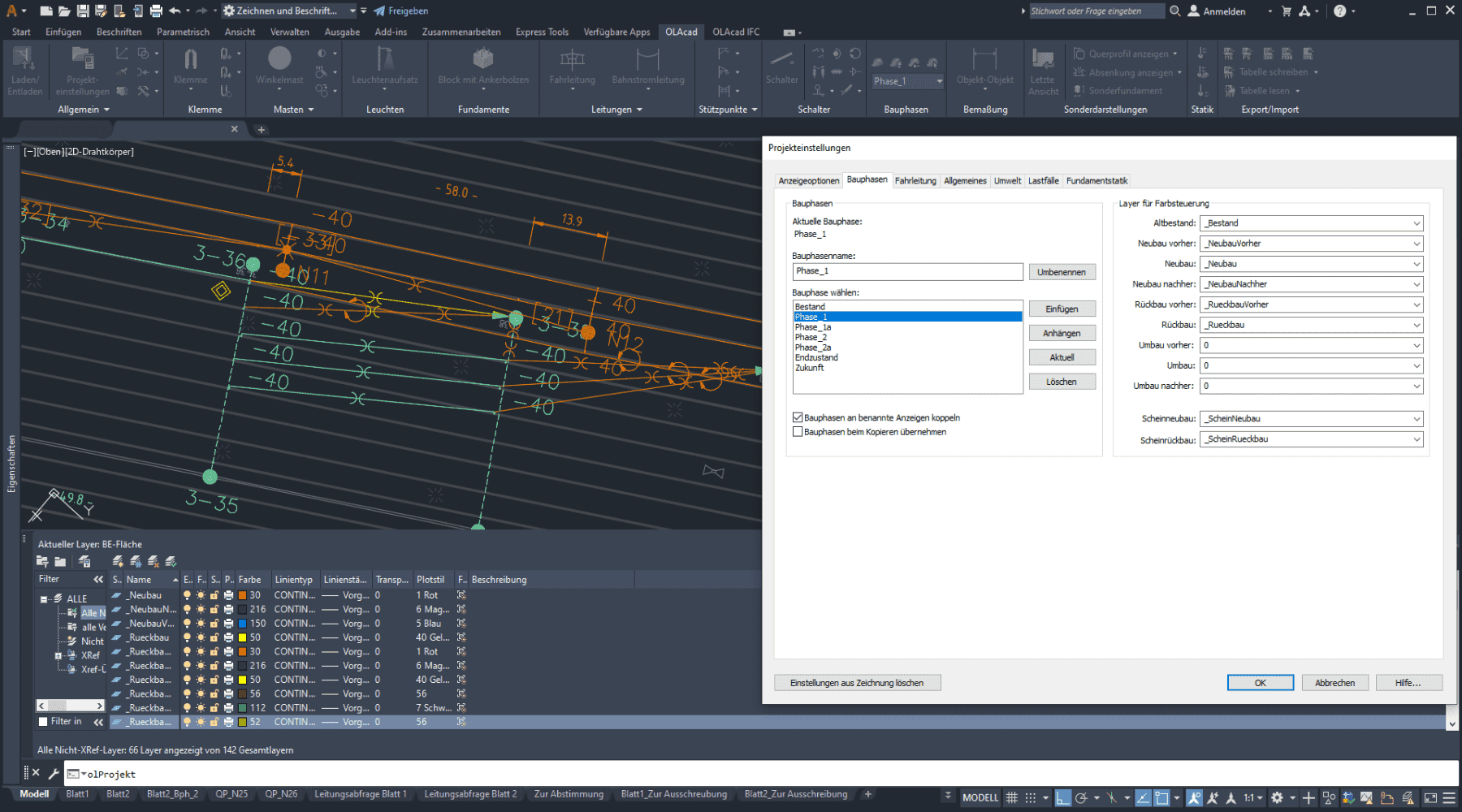Enable 'Bauphasen beim Kopieren übernehmen' checkbox
1462x812 pixels.
click(x=798, y=432)
